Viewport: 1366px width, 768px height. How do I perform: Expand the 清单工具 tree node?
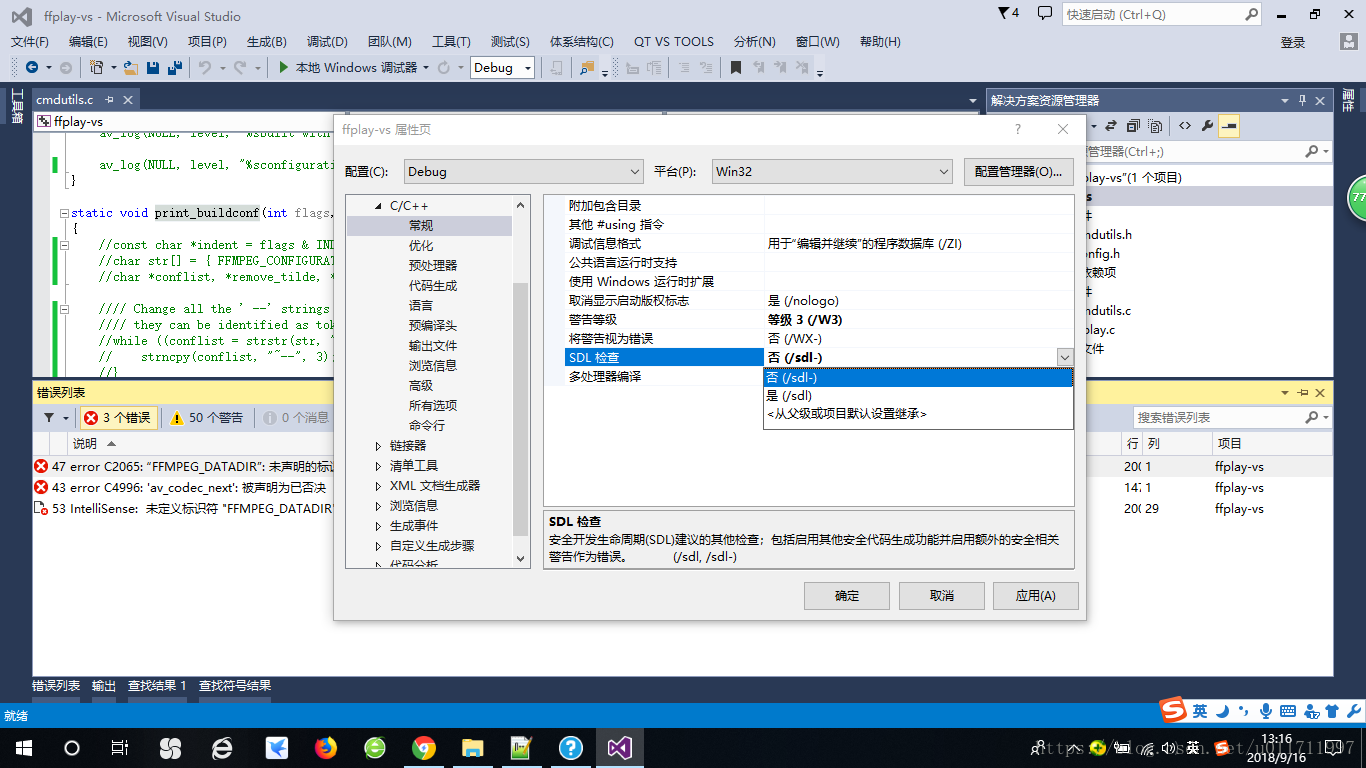(379, 466)
